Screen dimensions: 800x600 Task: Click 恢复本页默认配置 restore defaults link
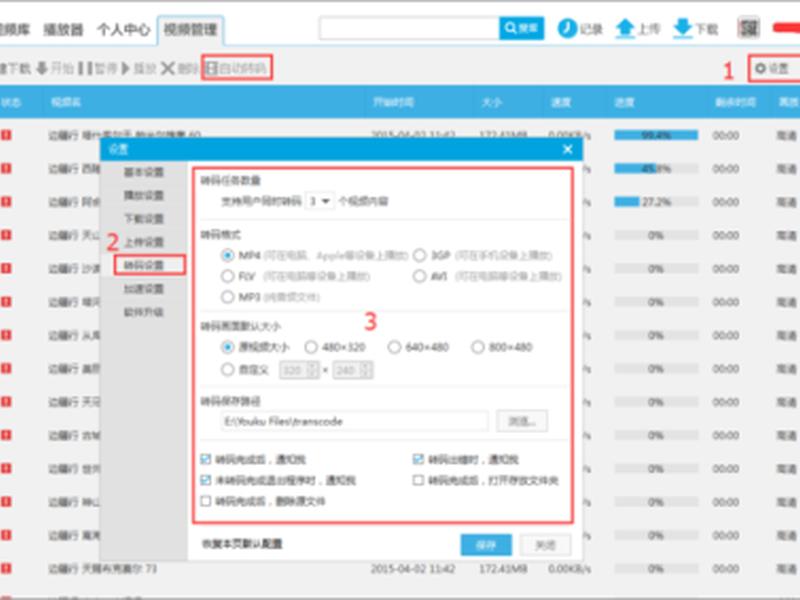pos(242,544)
